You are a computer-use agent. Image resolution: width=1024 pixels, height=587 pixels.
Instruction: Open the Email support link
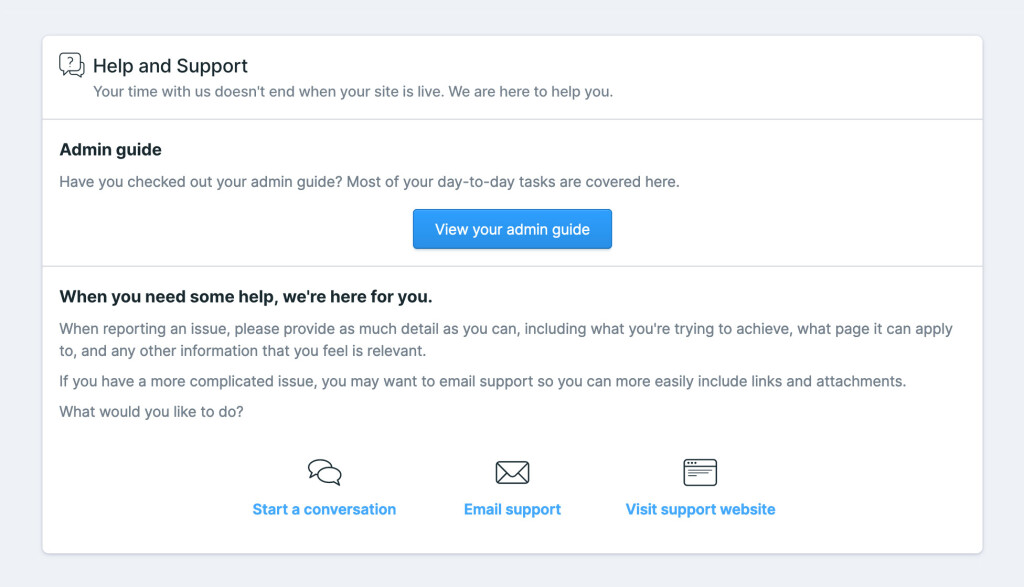pyautogui.click(x=512, y=509)
